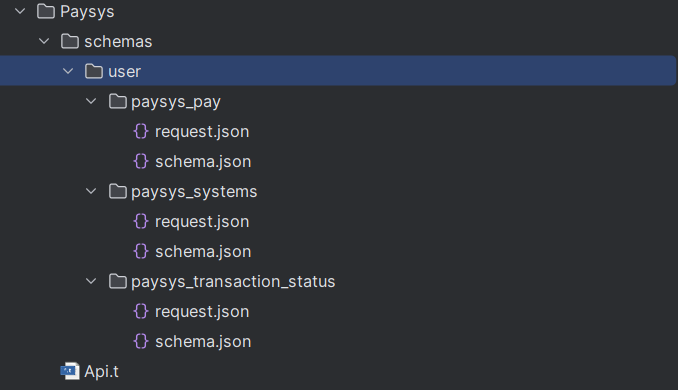Click the user folder icon
The height and width of the screenshot is (390, 678).
[x=94, y=71]
